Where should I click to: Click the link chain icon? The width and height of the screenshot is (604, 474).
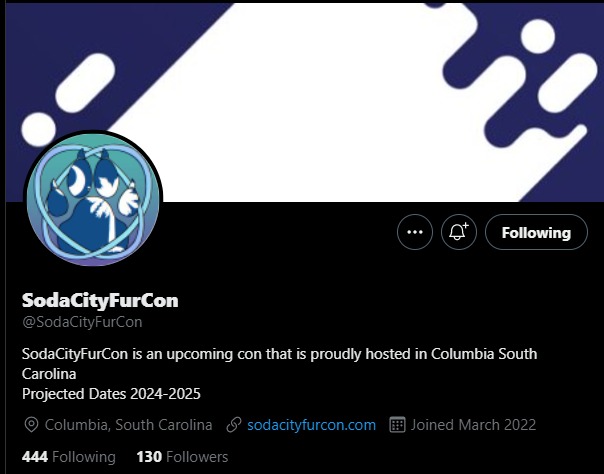tap(234, 425)
